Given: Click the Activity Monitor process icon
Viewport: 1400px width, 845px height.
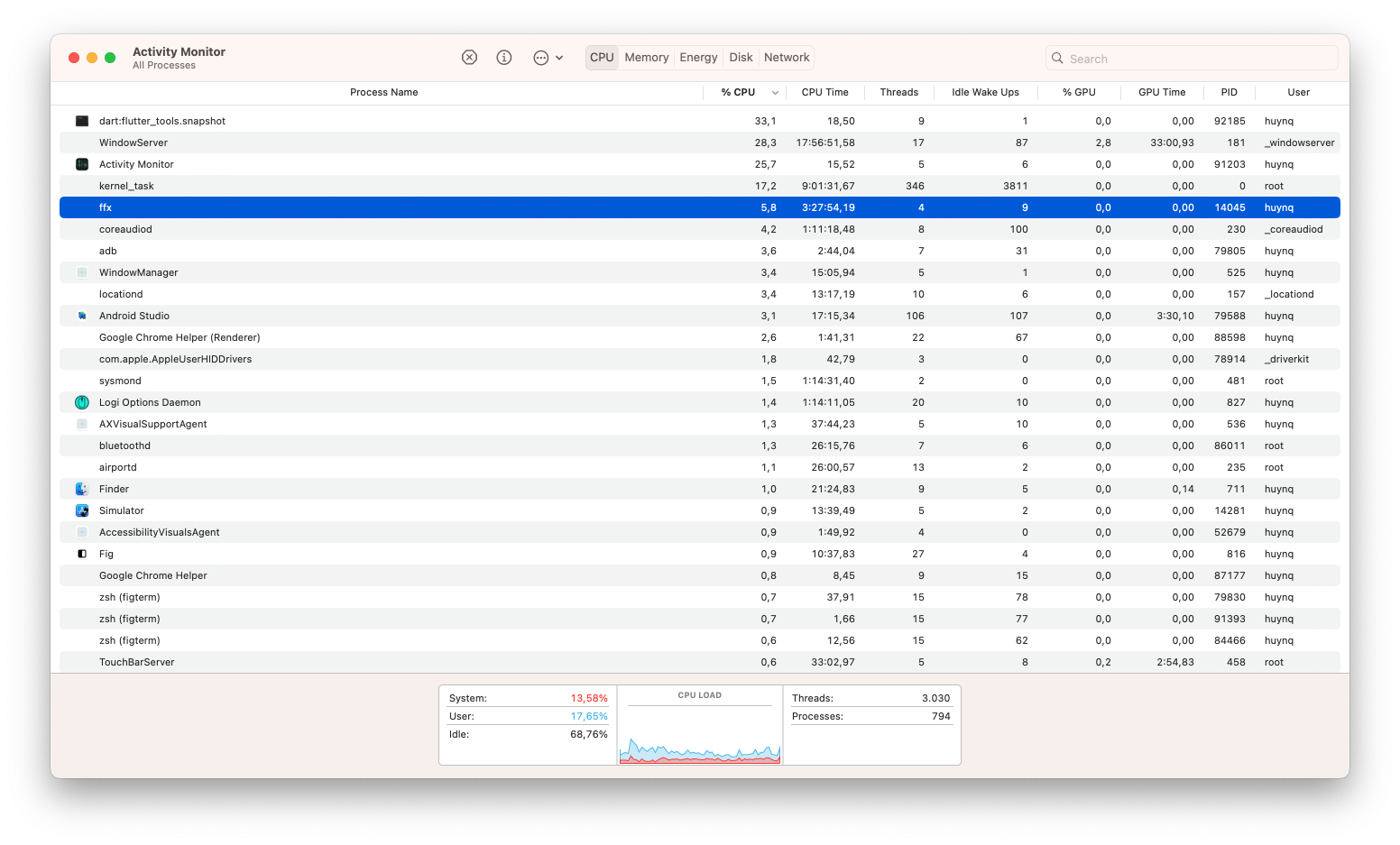Looking at the screenshot, I should coord(81,164).
